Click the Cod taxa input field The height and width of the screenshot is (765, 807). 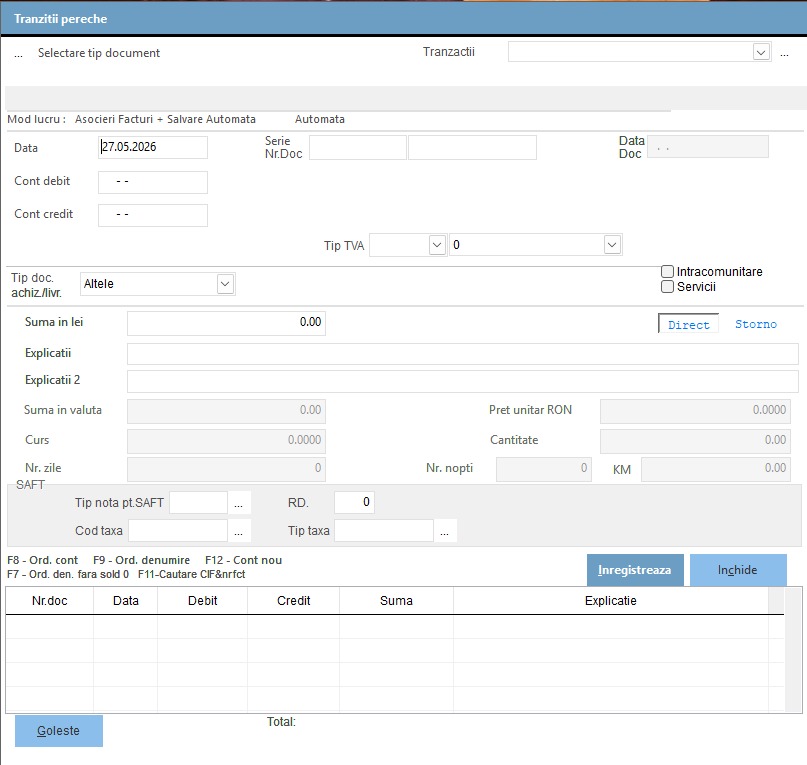coord(178,531)
